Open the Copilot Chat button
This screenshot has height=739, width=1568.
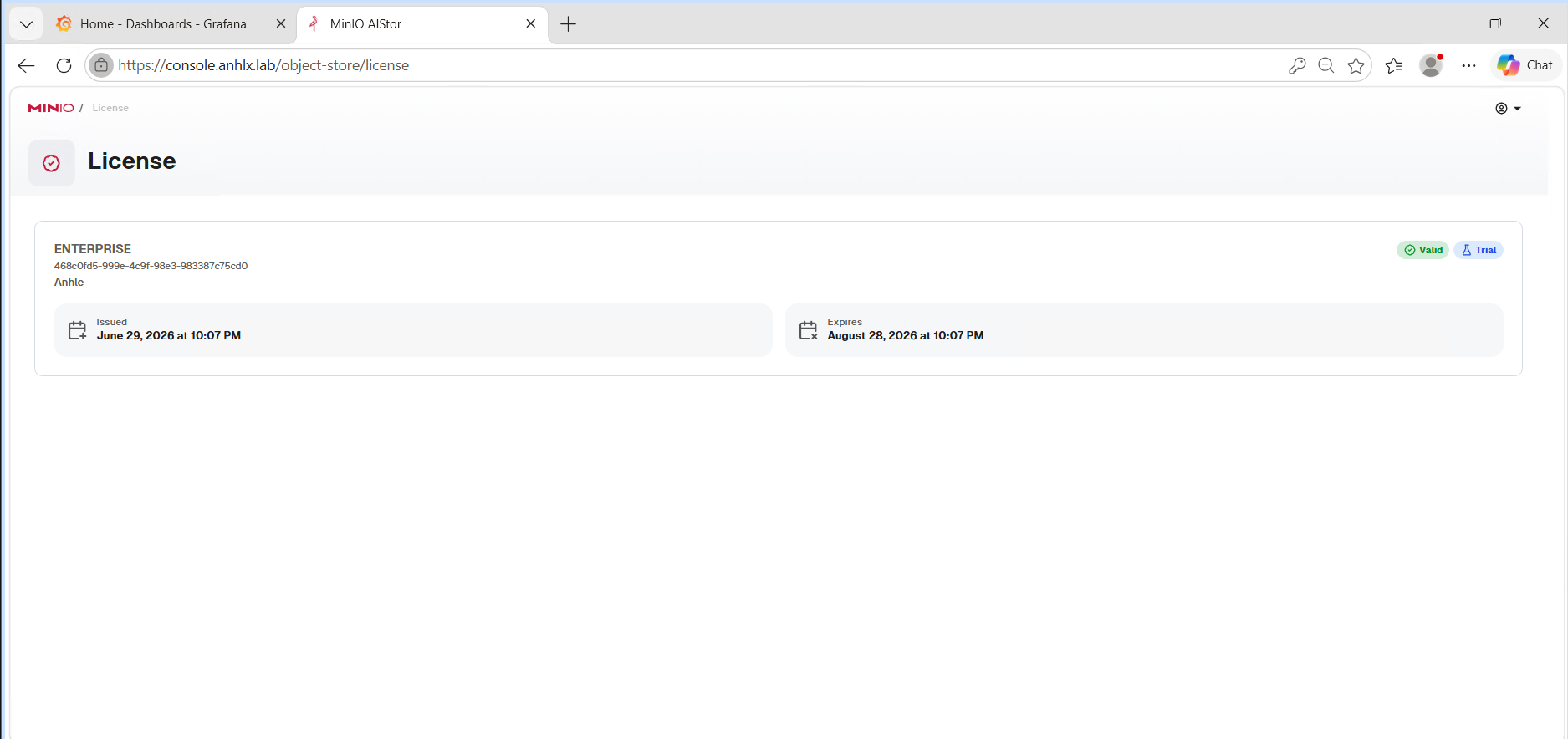click(x=1525, y=65)
